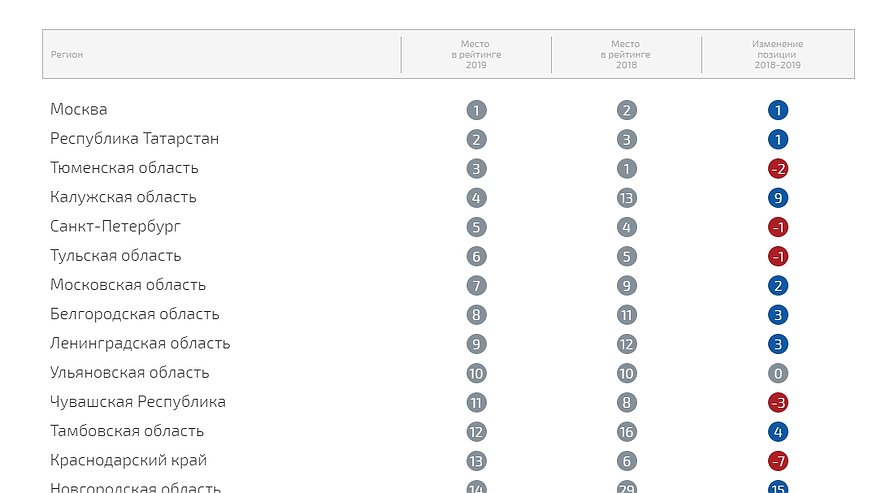Viewport: 877px width, 493px height.
Task: Select the Белгородская область row name
Action: 134,314
